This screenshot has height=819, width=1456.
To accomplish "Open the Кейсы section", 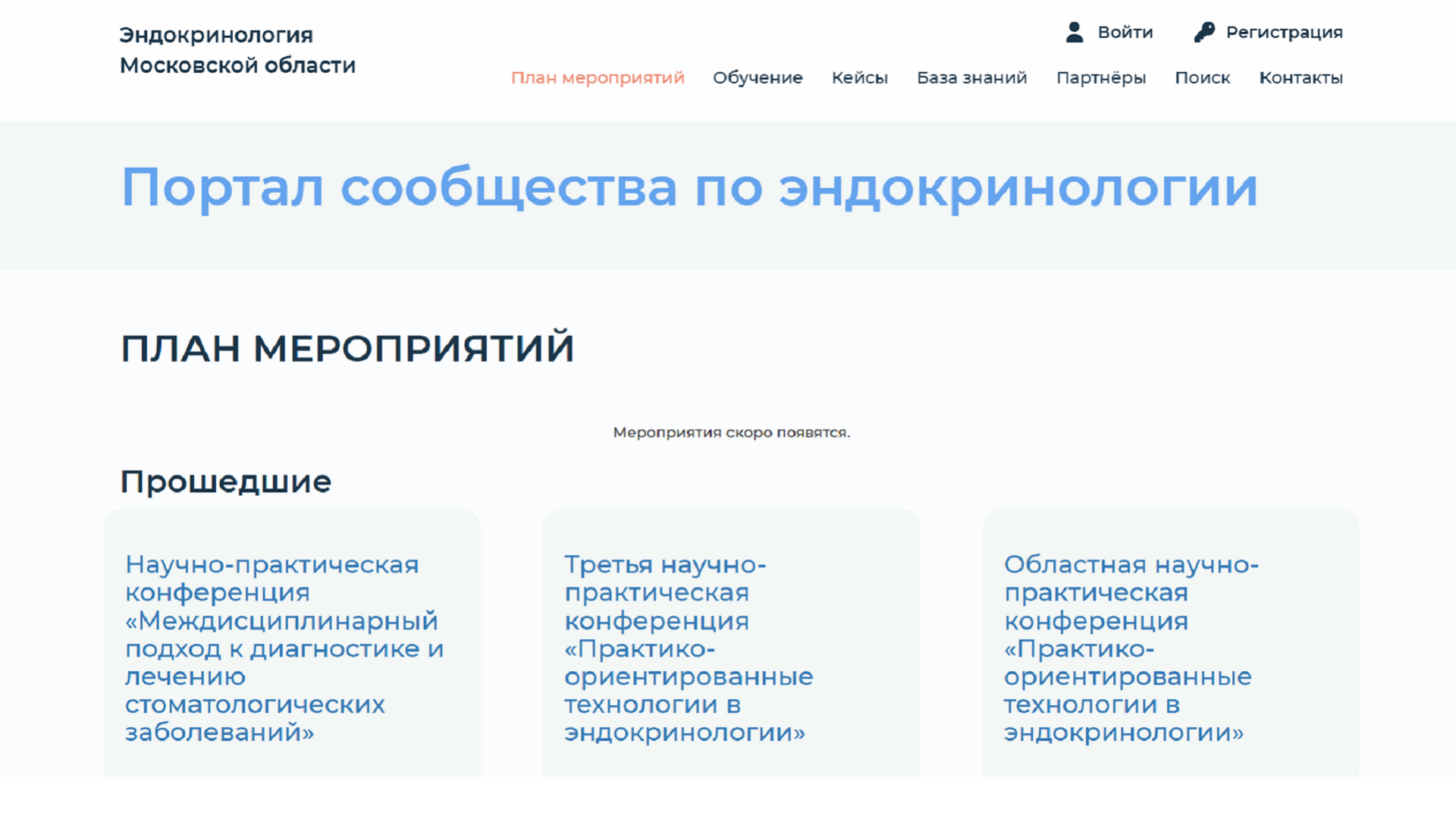I will (859, 77).
